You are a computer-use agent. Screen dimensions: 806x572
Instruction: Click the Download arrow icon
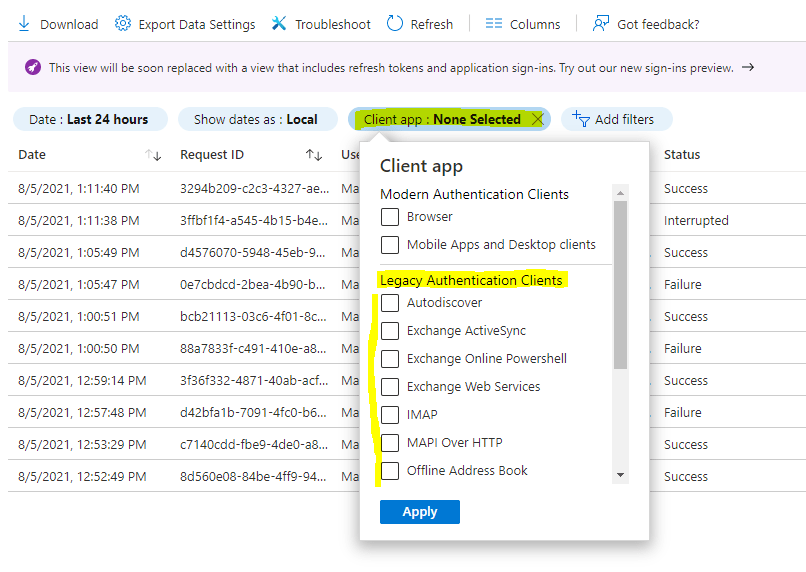click(24, 24)
